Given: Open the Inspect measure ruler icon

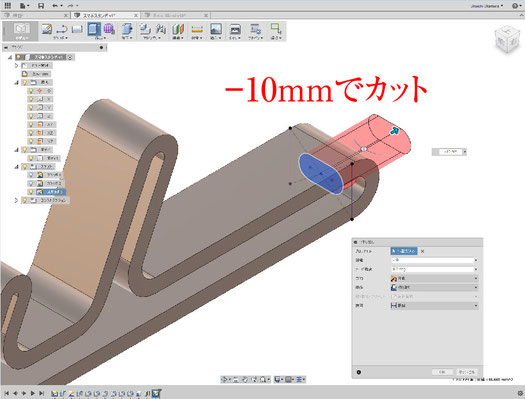Looking at the screenshot, I should point(197,30).
